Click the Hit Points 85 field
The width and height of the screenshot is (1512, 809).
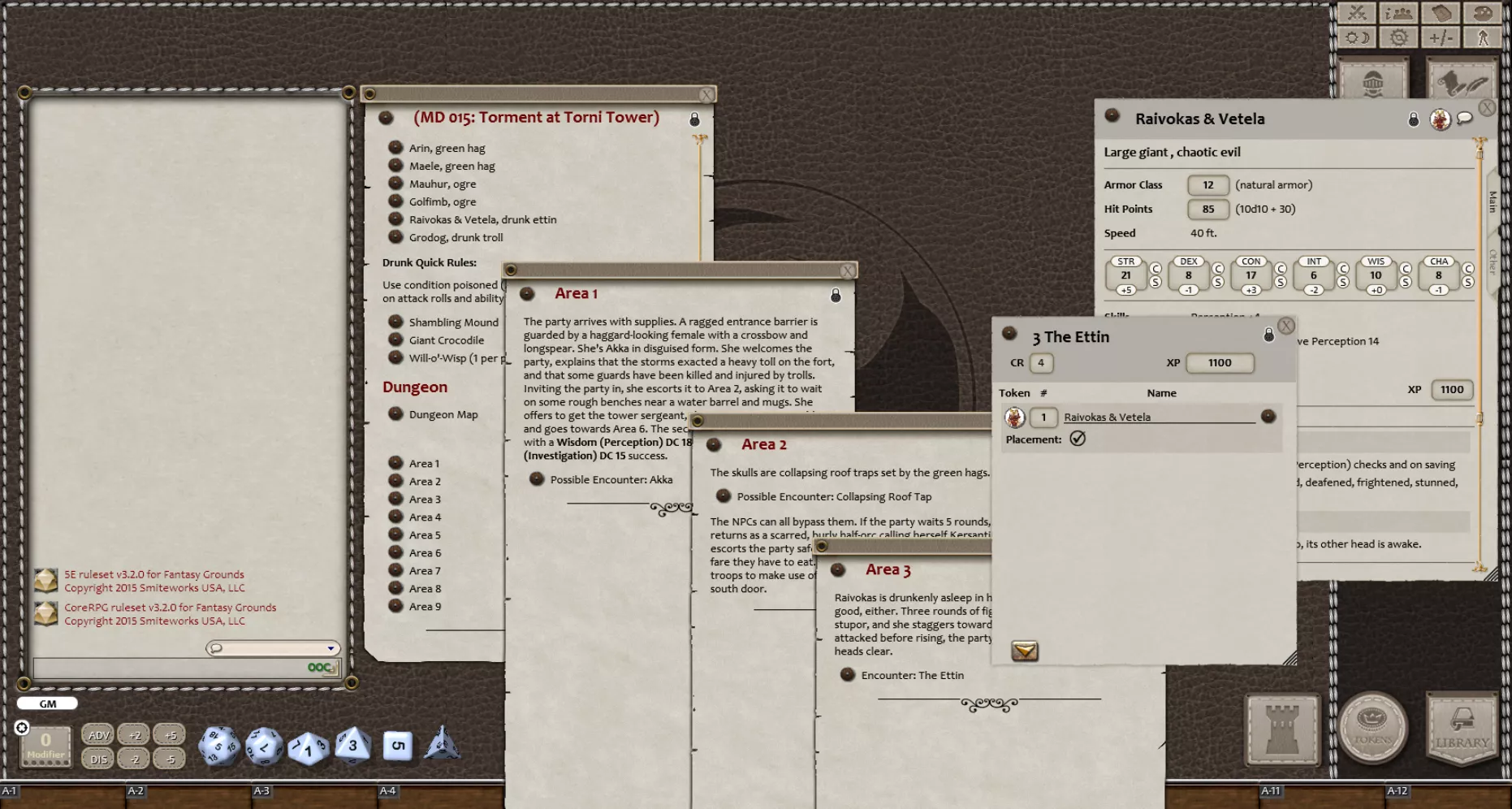(1207, 209)
